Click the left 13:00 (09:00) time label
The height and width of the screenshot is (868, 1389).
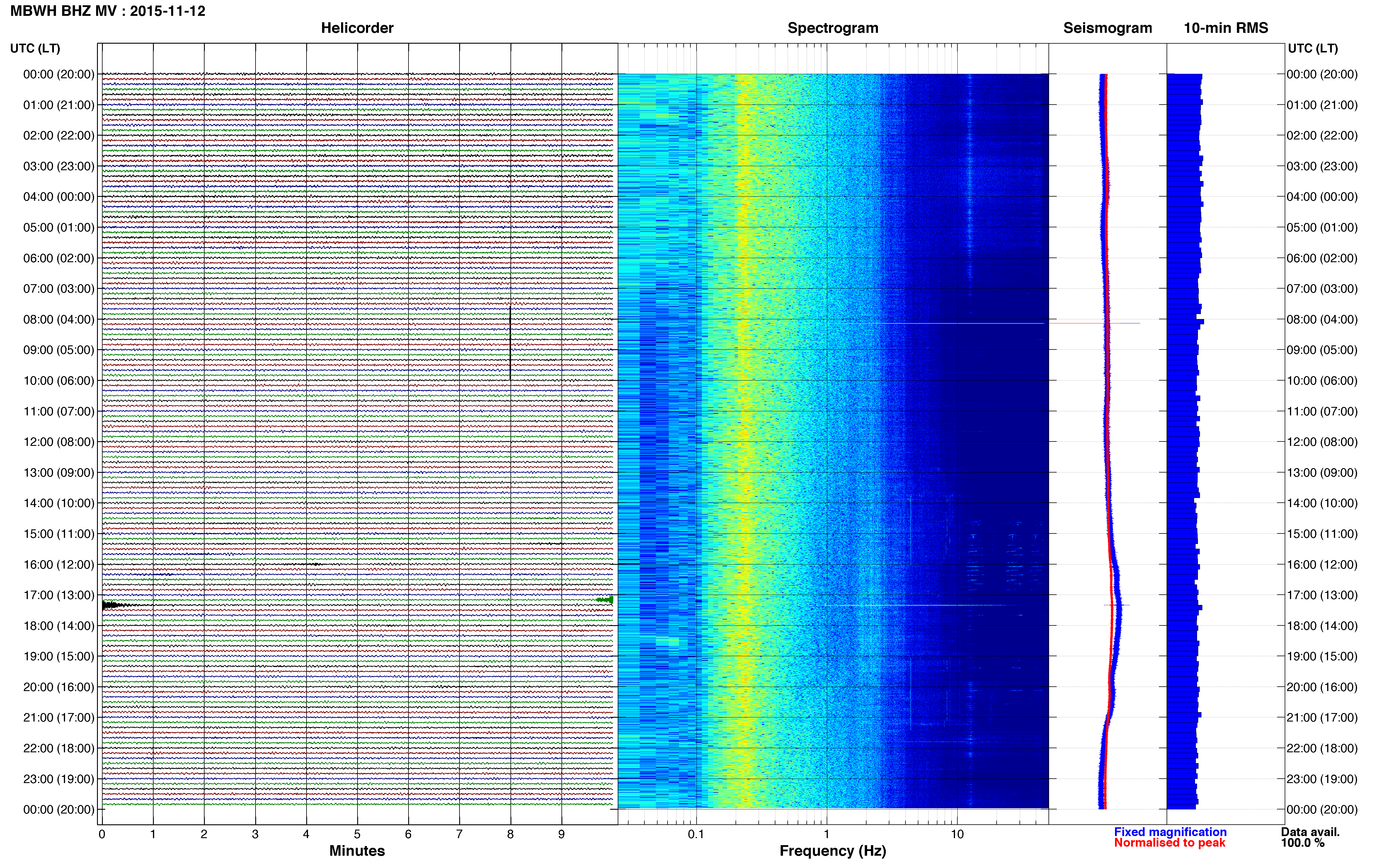click(59, 473)
